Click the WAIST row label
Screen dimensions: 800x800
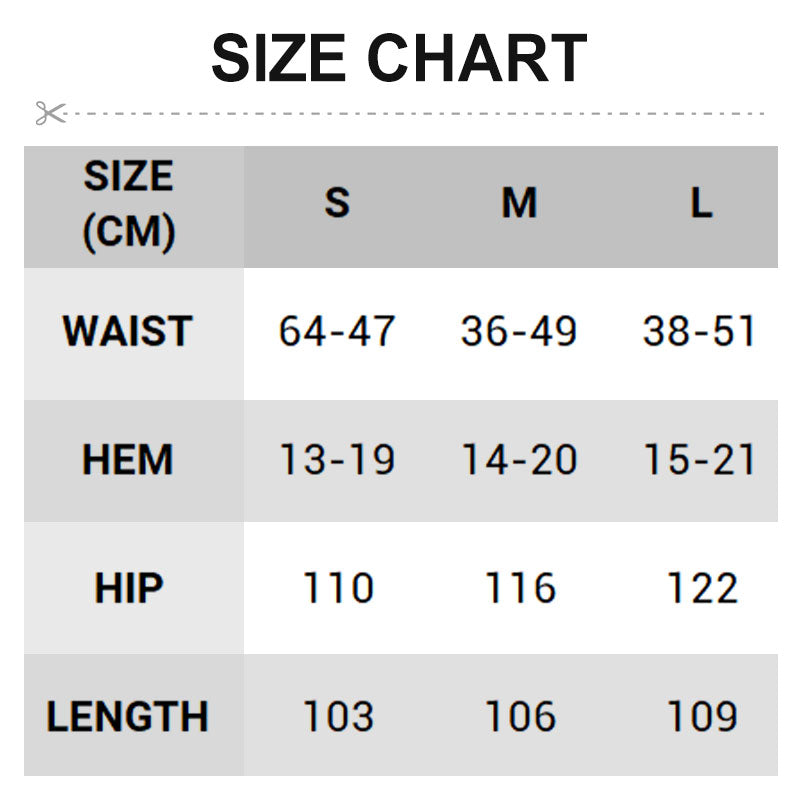(127, 331)
